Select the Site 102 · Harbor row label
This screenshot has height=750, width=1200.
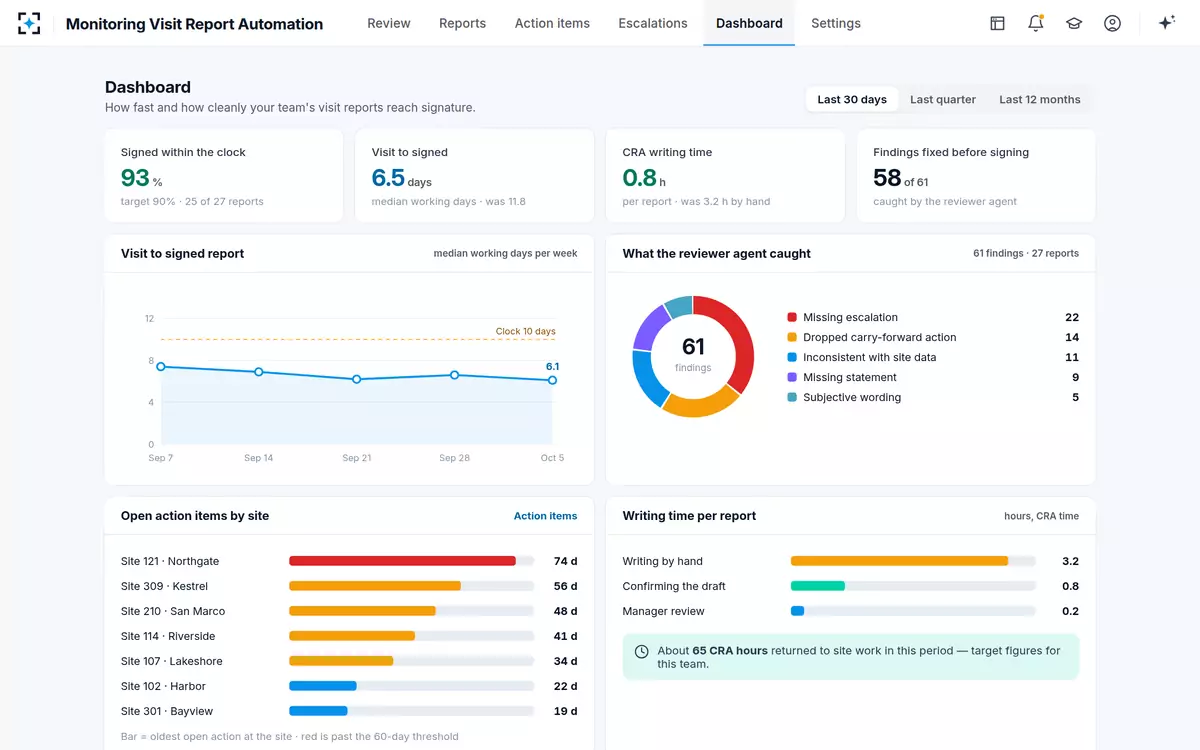[x=163, y=686]
